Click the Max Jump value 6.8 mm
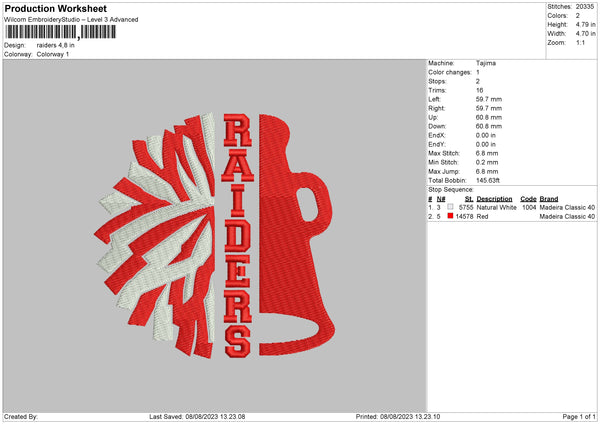This screenshot has height=424, width=600. [x=487, y=171]
